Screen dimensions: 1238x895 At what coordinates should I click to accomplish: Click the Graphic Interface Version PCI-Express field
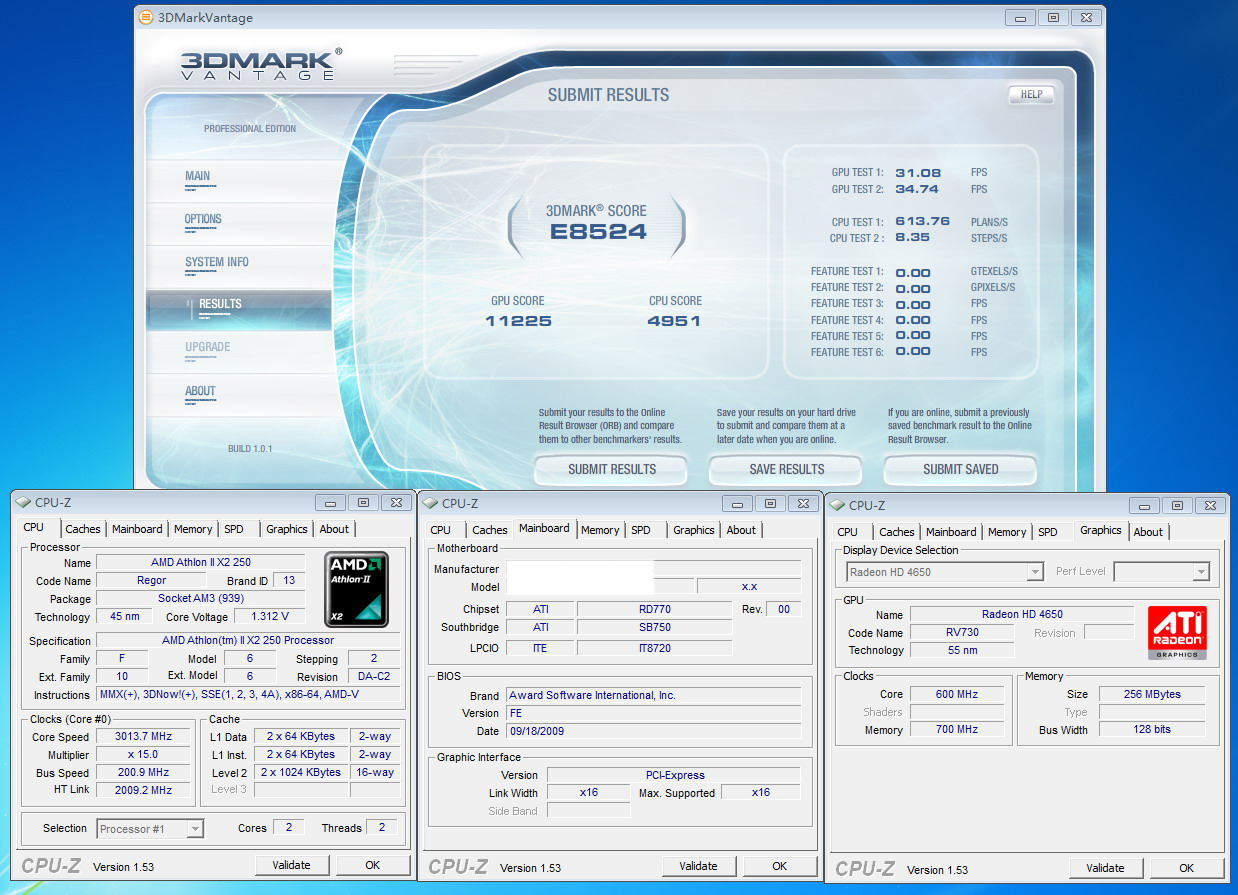point(674,775)
